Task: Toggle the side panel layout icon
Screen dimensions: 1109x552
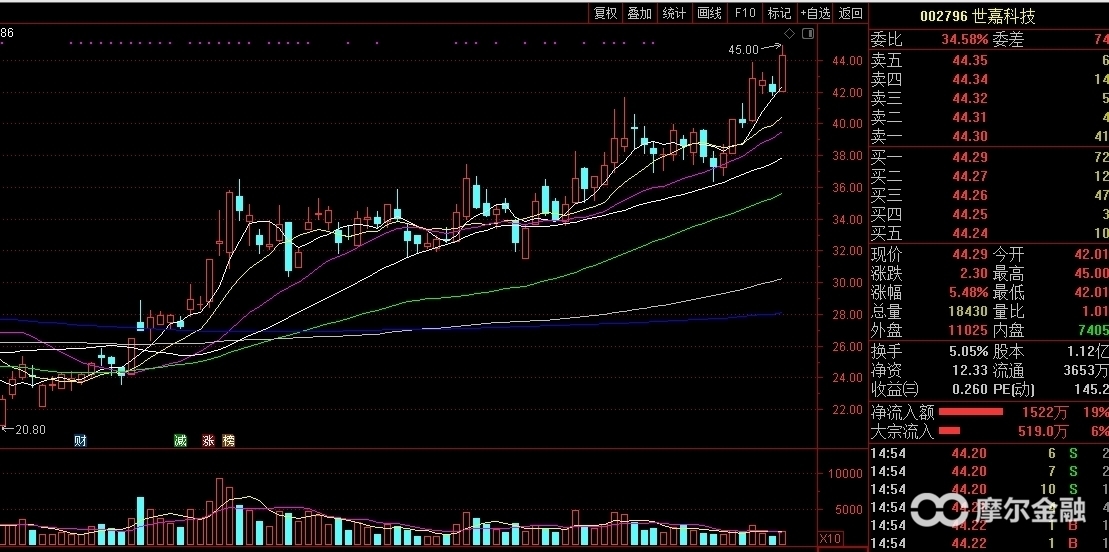Action: point(808,34)
